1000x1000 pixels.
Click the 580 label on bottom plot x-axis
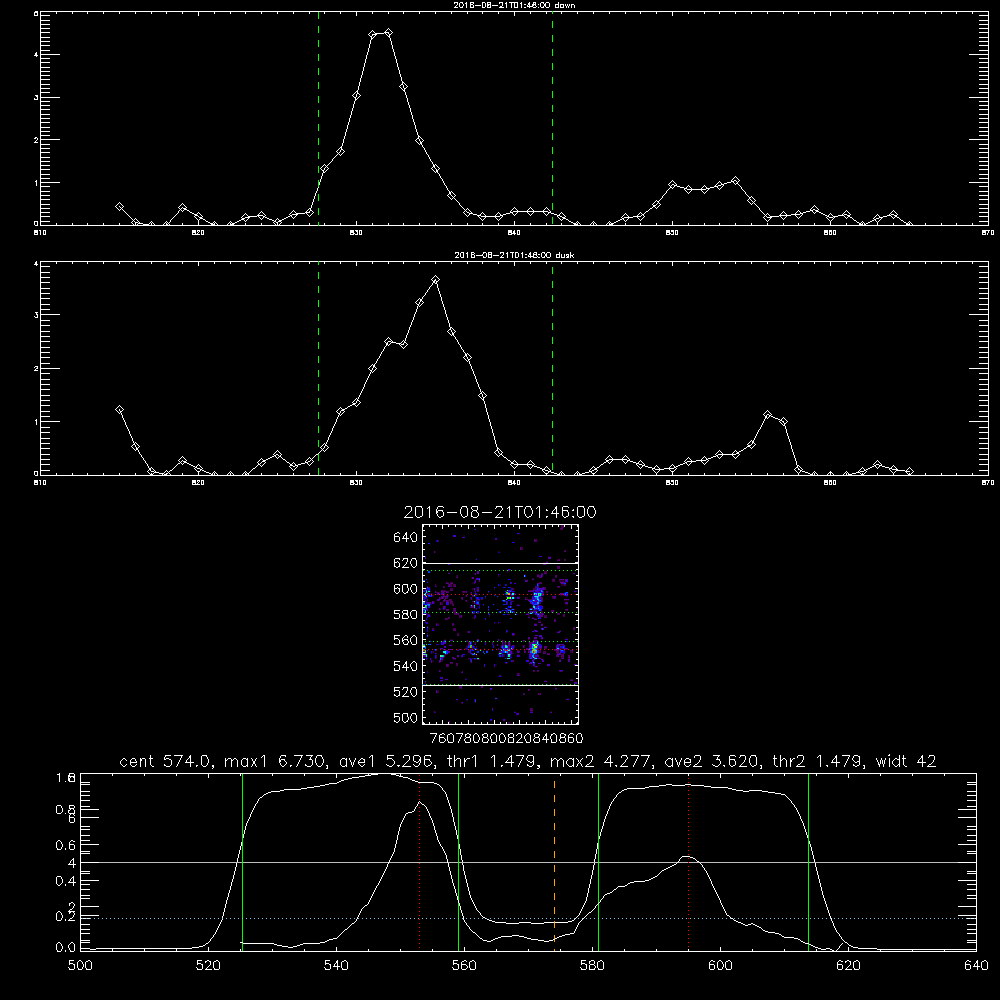pyautogui.click(x=592, y=966)
